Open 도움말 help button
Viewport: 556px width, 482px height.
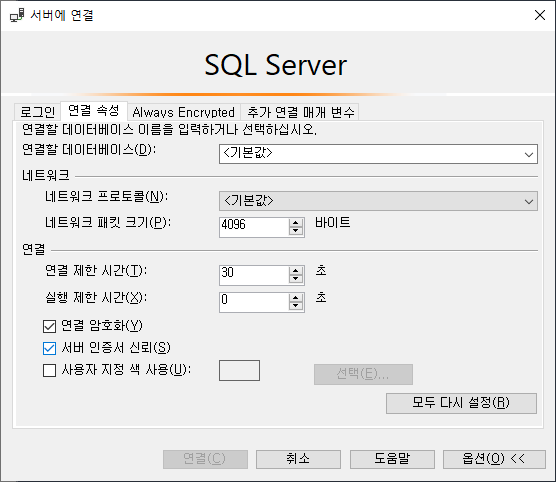[392, 459]
